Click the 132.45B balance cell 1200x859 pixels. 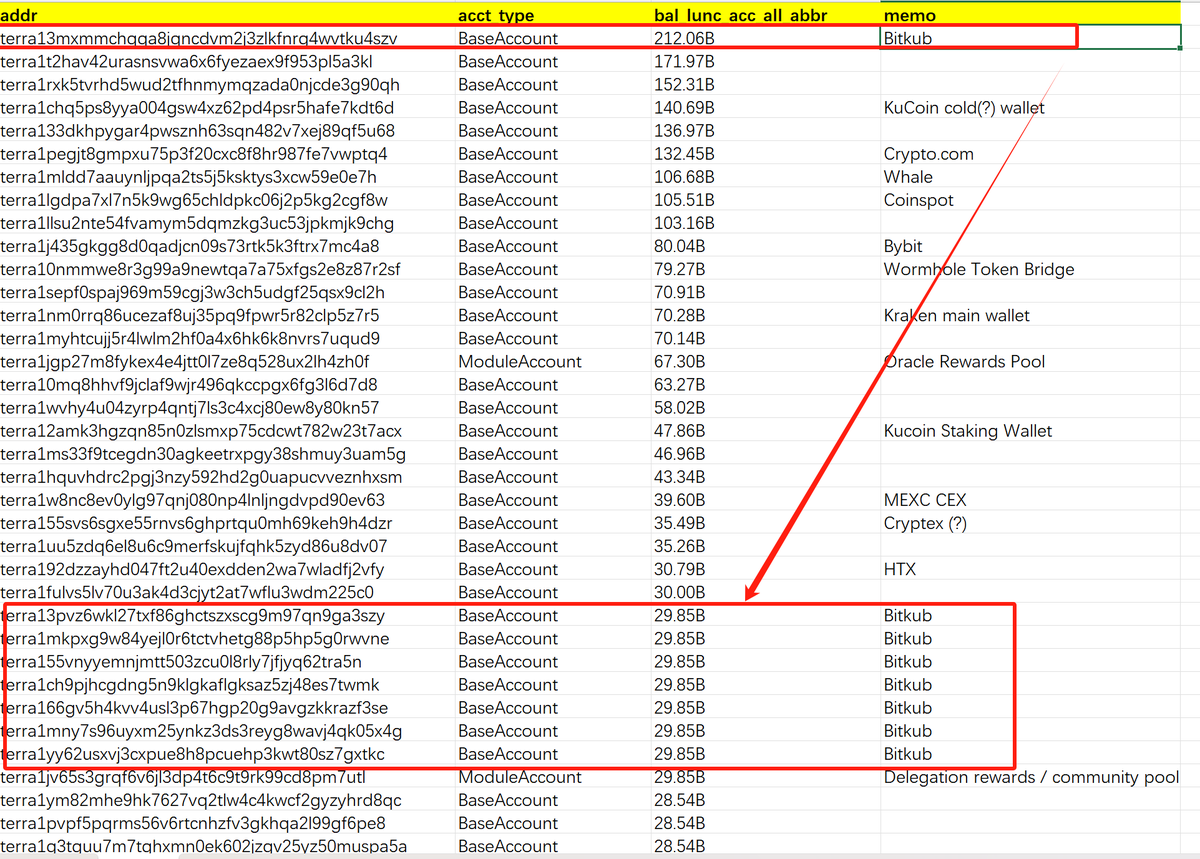[x=765, y=153]
